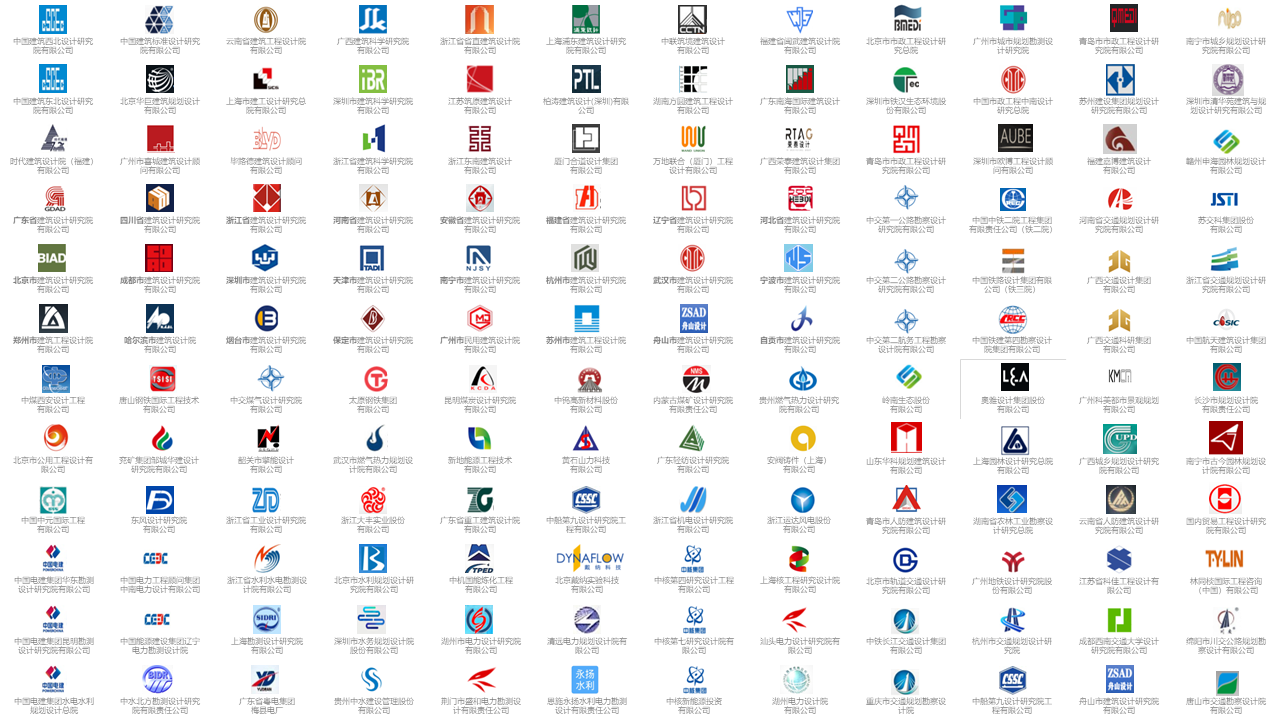Select the orange TYLIN logo

tap(1225, 558)
